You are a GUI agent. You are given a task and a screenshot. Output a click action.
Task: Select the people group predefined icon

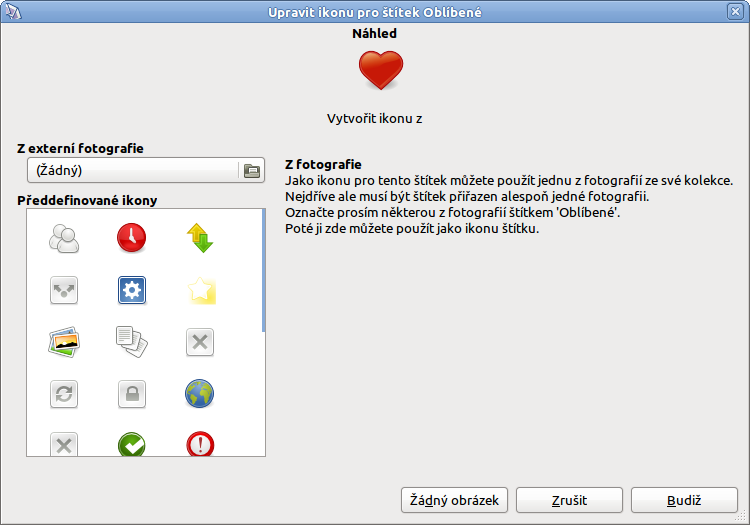pos(64,238)
